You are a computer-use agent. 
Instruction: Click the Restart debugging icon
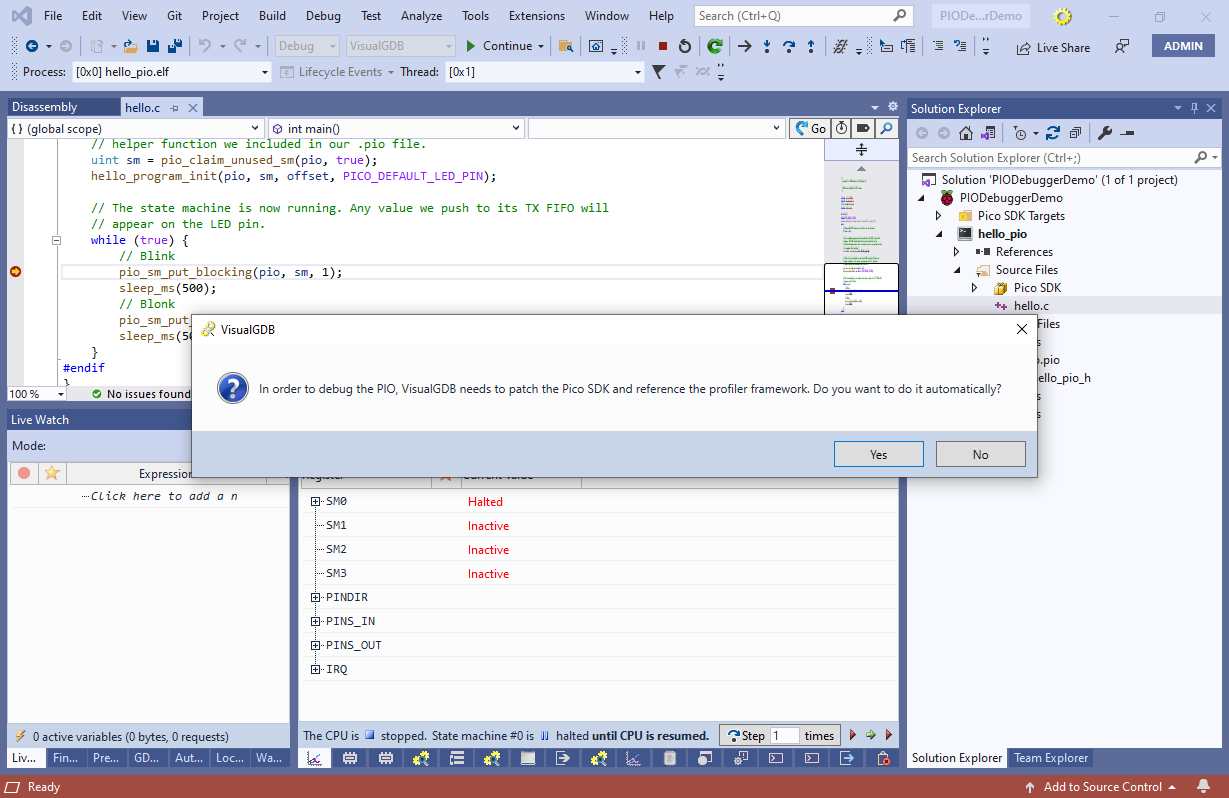click(684, 46)
